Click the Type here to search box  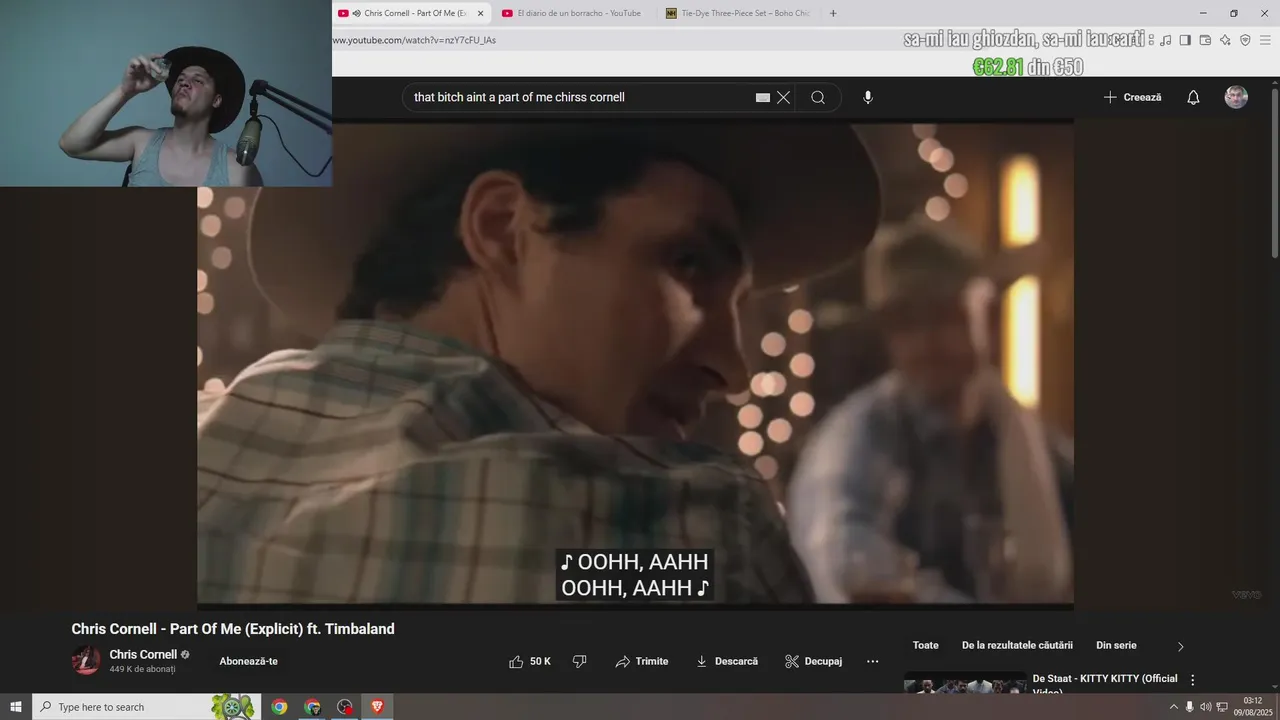click(146, 707)
